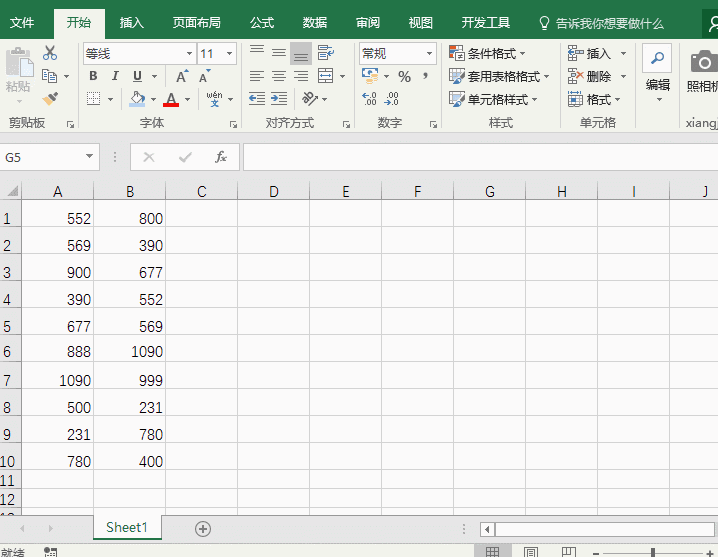Screen dimensions: 718x557
Task: Switch to the 开发工具 Developer tab
Action: [486, 22]
